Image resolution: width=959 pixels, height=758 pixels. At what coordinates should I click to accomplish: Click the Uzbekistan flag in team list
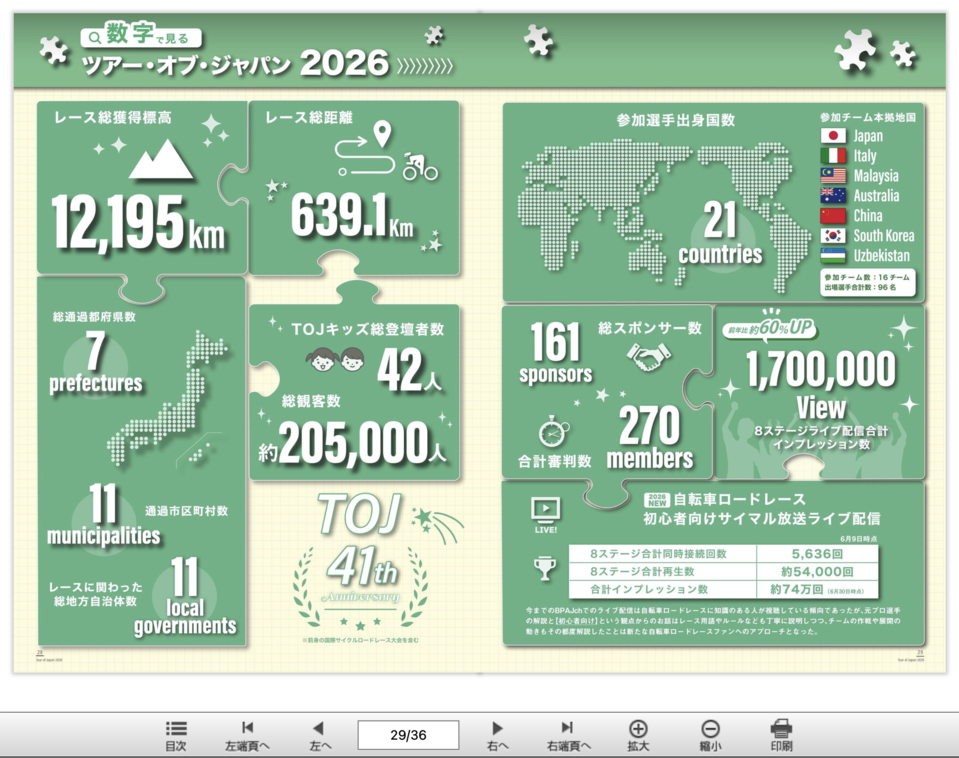pos(833,255)
